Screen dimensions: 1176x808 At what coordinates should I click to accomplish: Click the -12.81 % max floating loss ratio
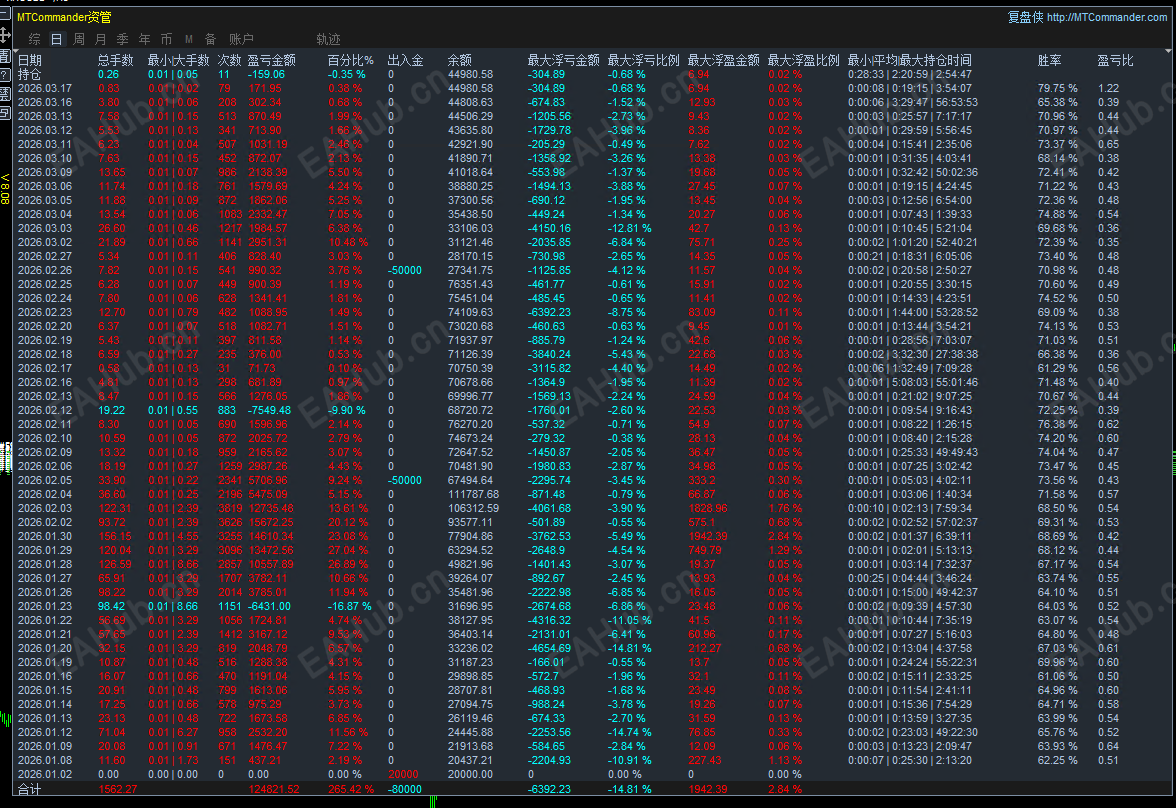pyautogui.click(x=629, y=228)
